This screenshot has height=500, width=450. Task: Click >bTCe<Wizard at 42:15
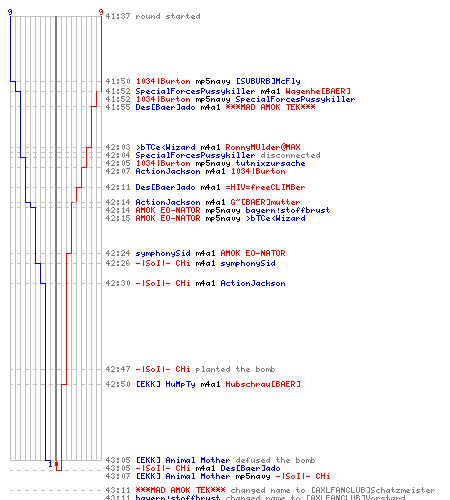tap(275, 218)
